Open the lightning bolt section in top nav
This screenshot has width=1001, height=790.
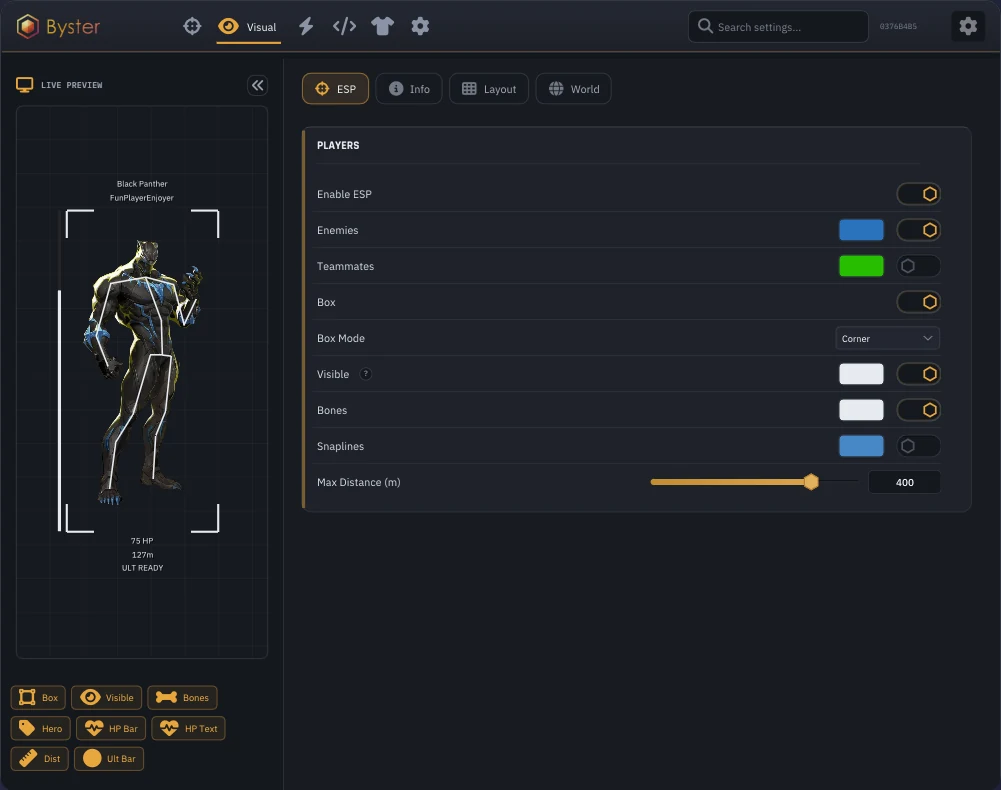point(306,26)
